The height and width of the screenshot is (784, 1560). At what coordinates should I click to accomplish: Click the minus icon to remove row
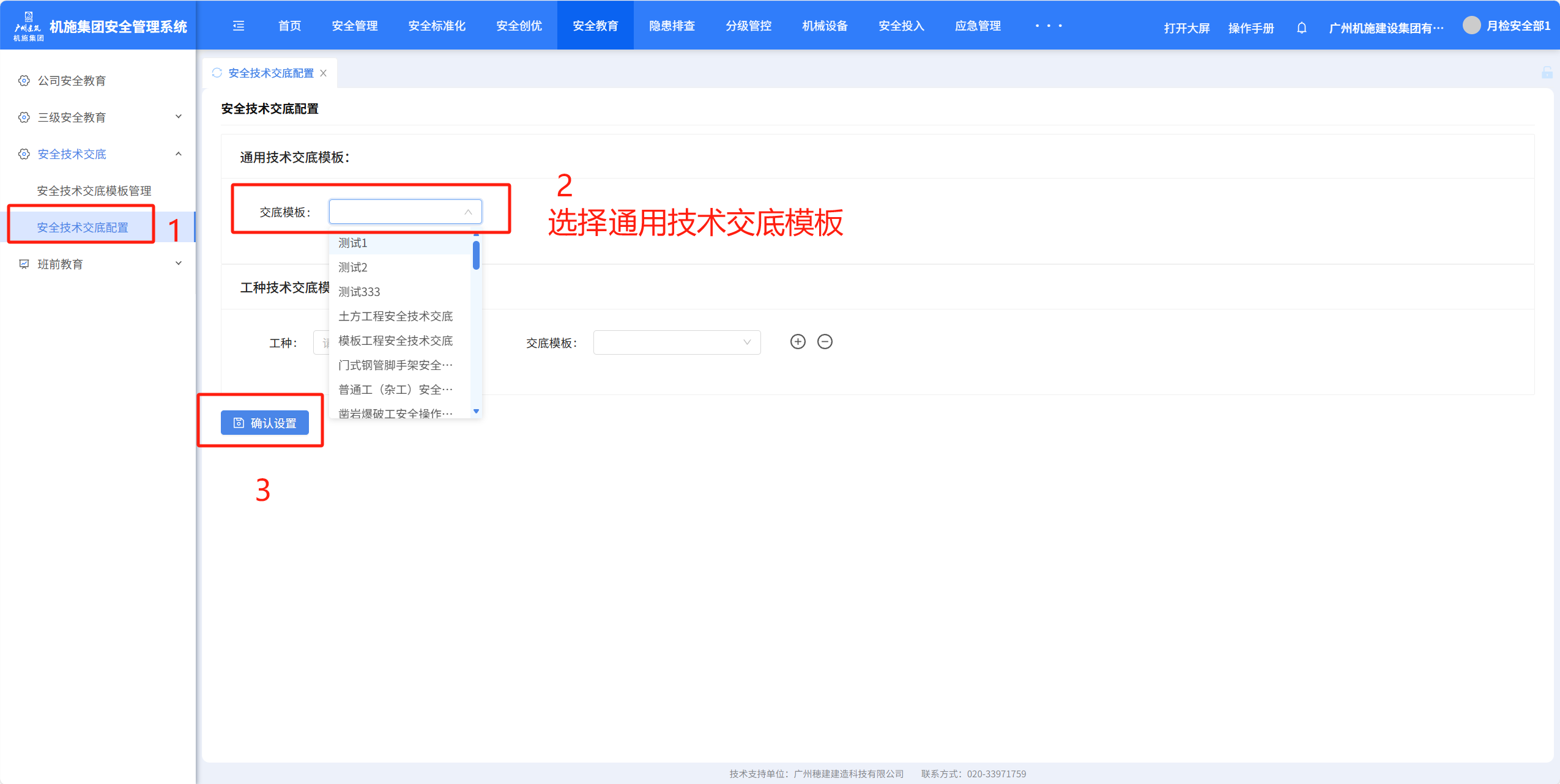click(x=825, y=342)
